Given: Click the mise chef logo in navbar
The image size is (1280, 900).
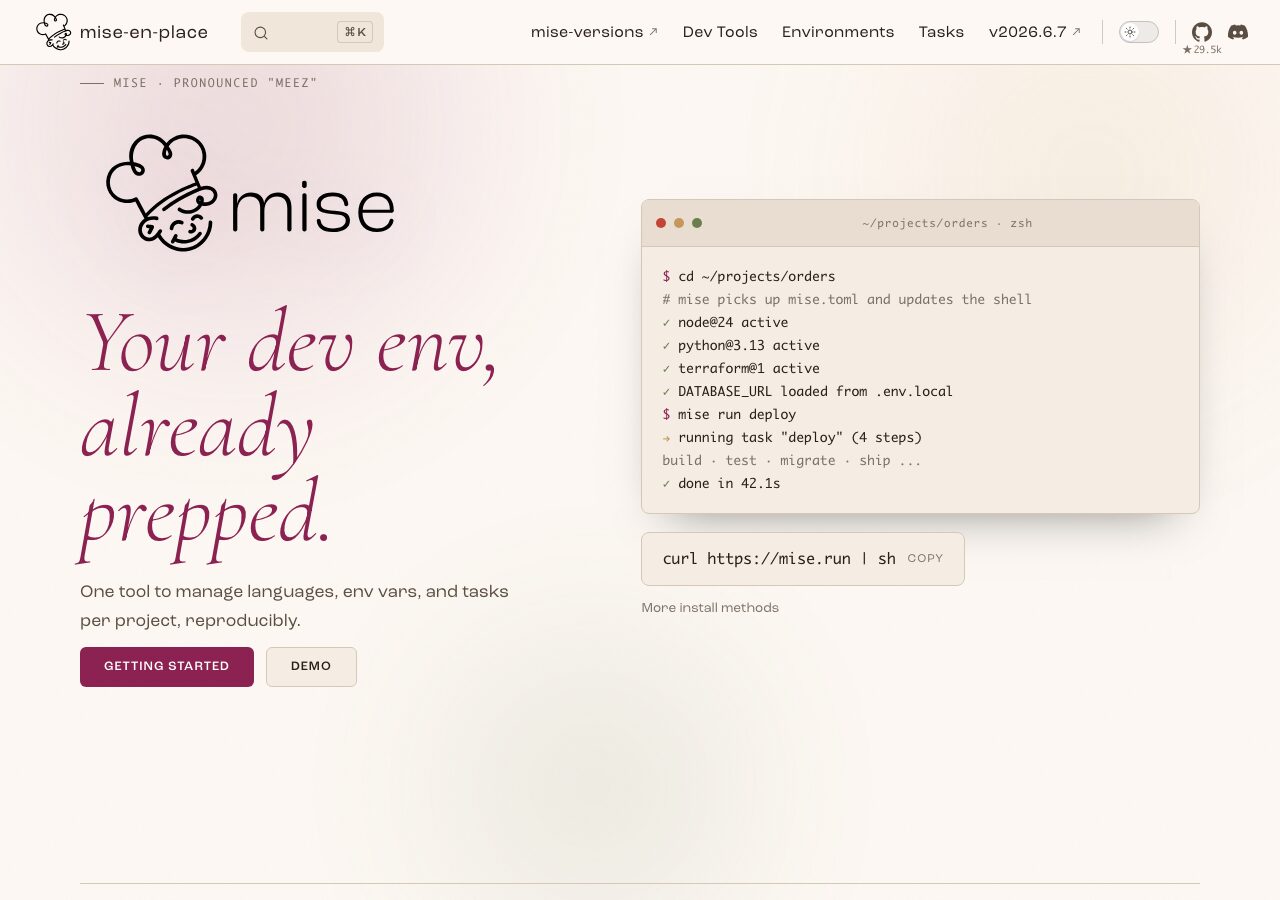Looking at the screenshot, I should (54, 32).
